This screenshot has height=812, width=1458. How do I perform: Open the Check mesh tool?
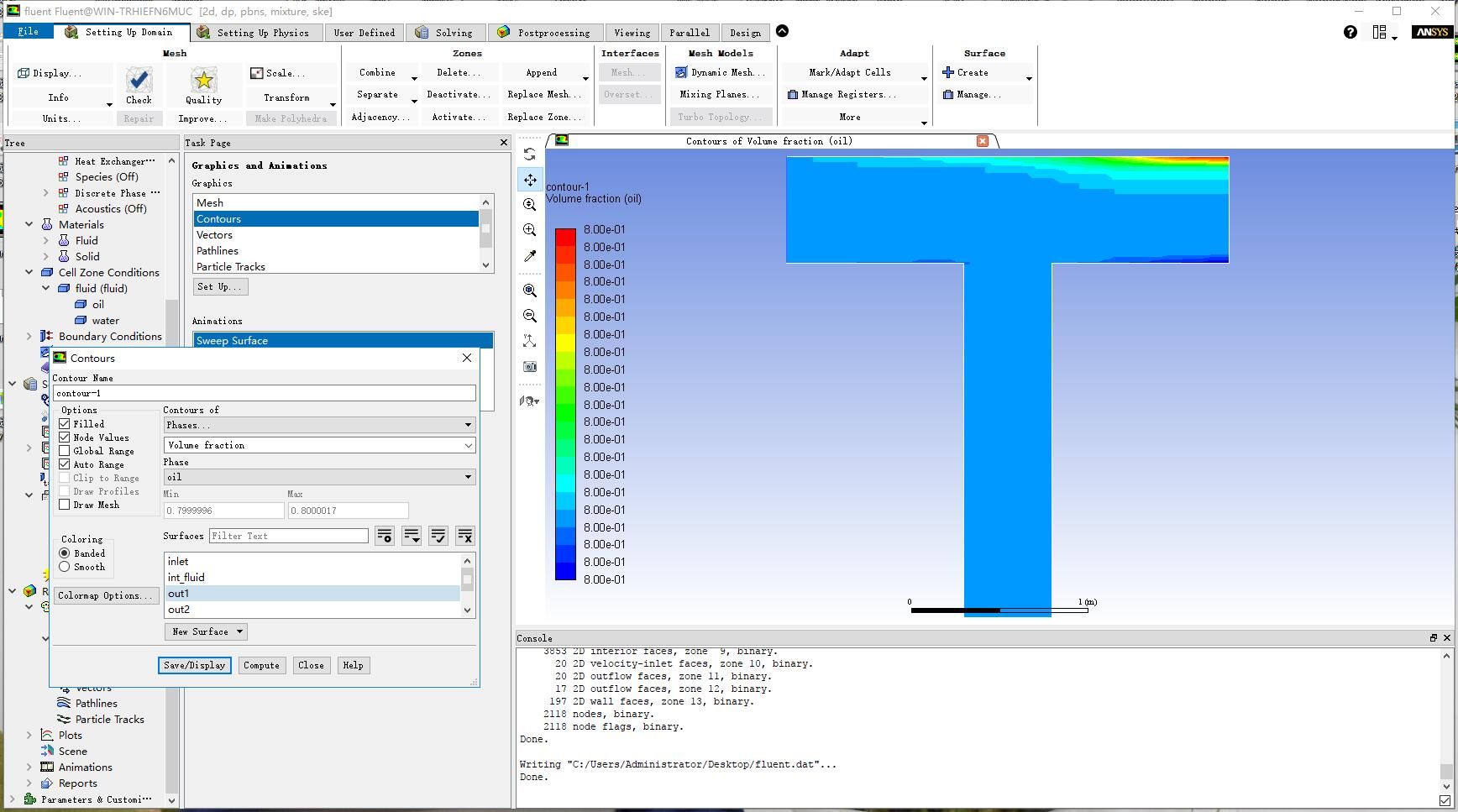(139, 86)
